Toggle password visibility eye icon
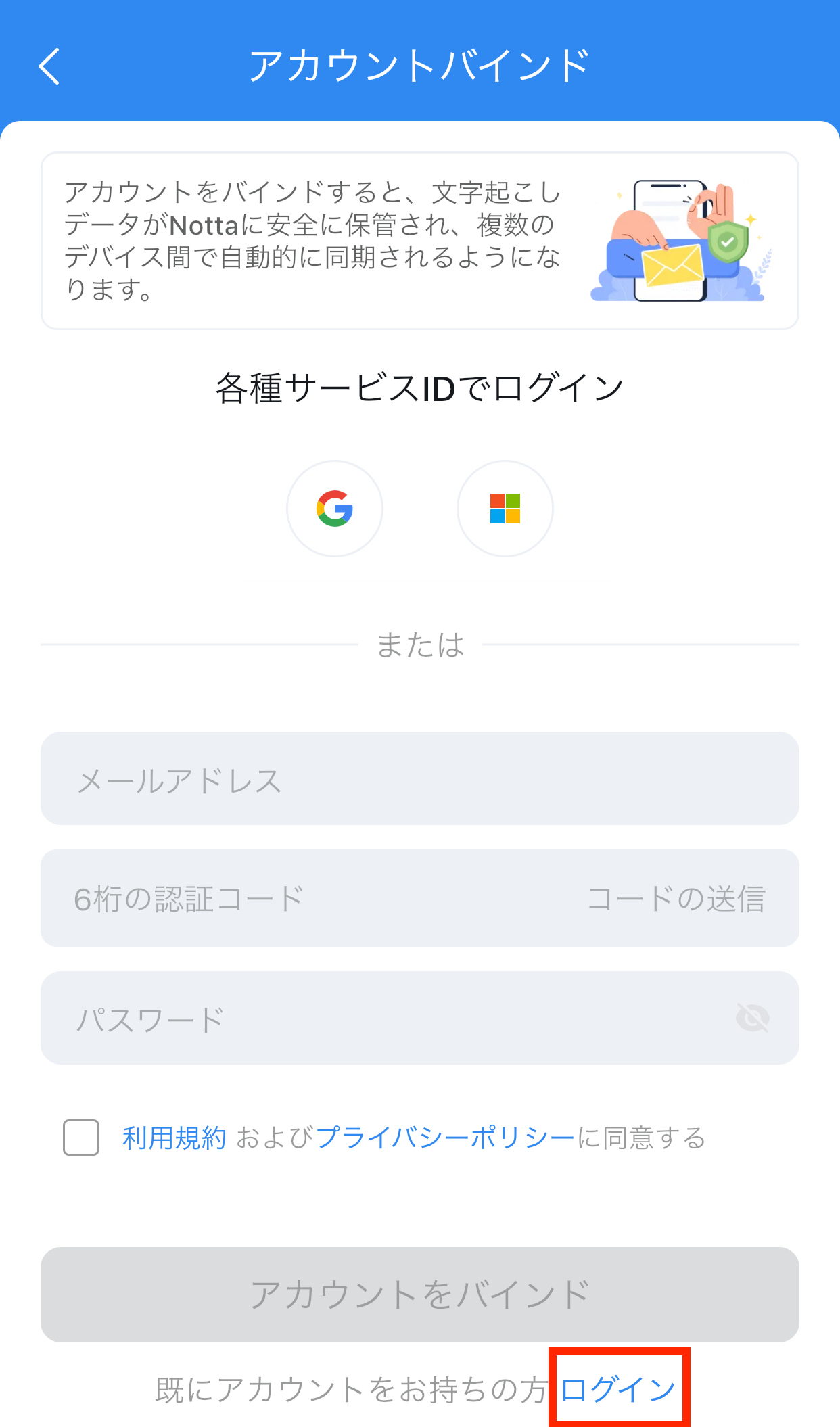Viewport: 840px width, 1427px height. click(753, 1018)
